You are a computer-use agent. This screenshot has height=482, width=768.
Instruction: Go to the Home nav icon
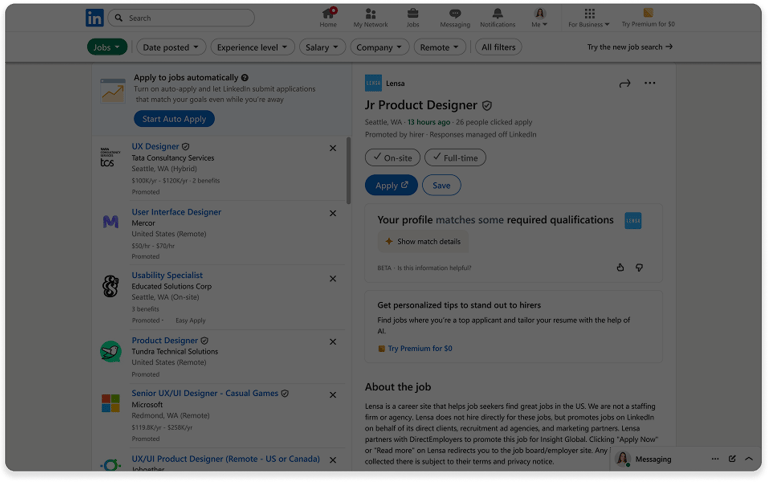pos(328,18)
